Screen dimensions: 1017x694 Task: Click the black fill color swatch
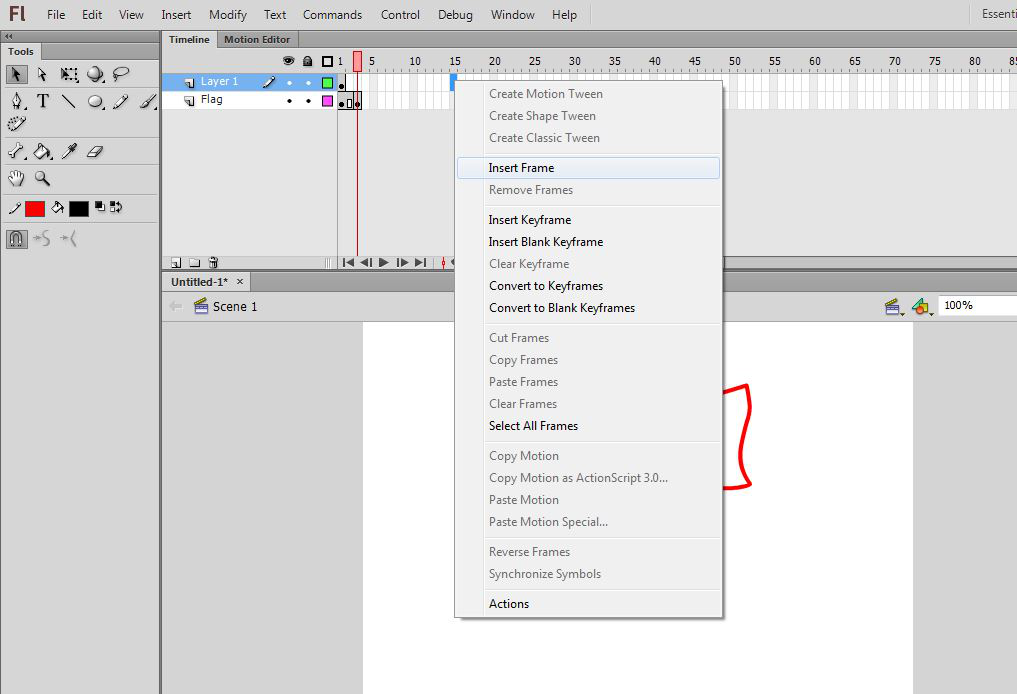click(x=78, y=209)
